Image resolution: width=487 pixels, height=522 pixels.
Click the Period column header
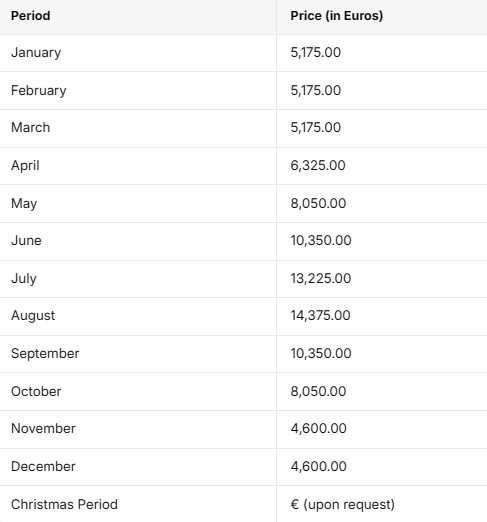30,16
